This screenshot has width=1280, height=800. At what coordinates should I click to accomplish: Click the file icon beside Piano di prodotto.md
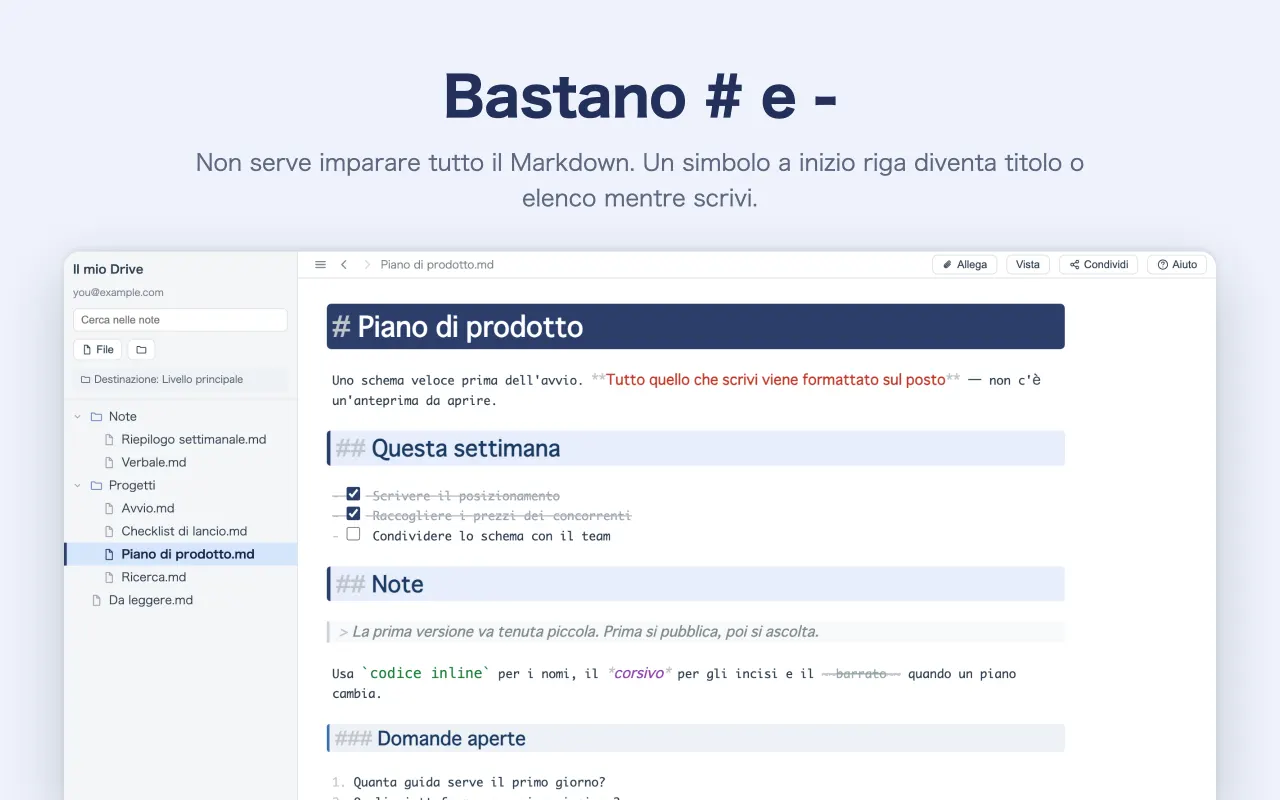click(110, 555)
